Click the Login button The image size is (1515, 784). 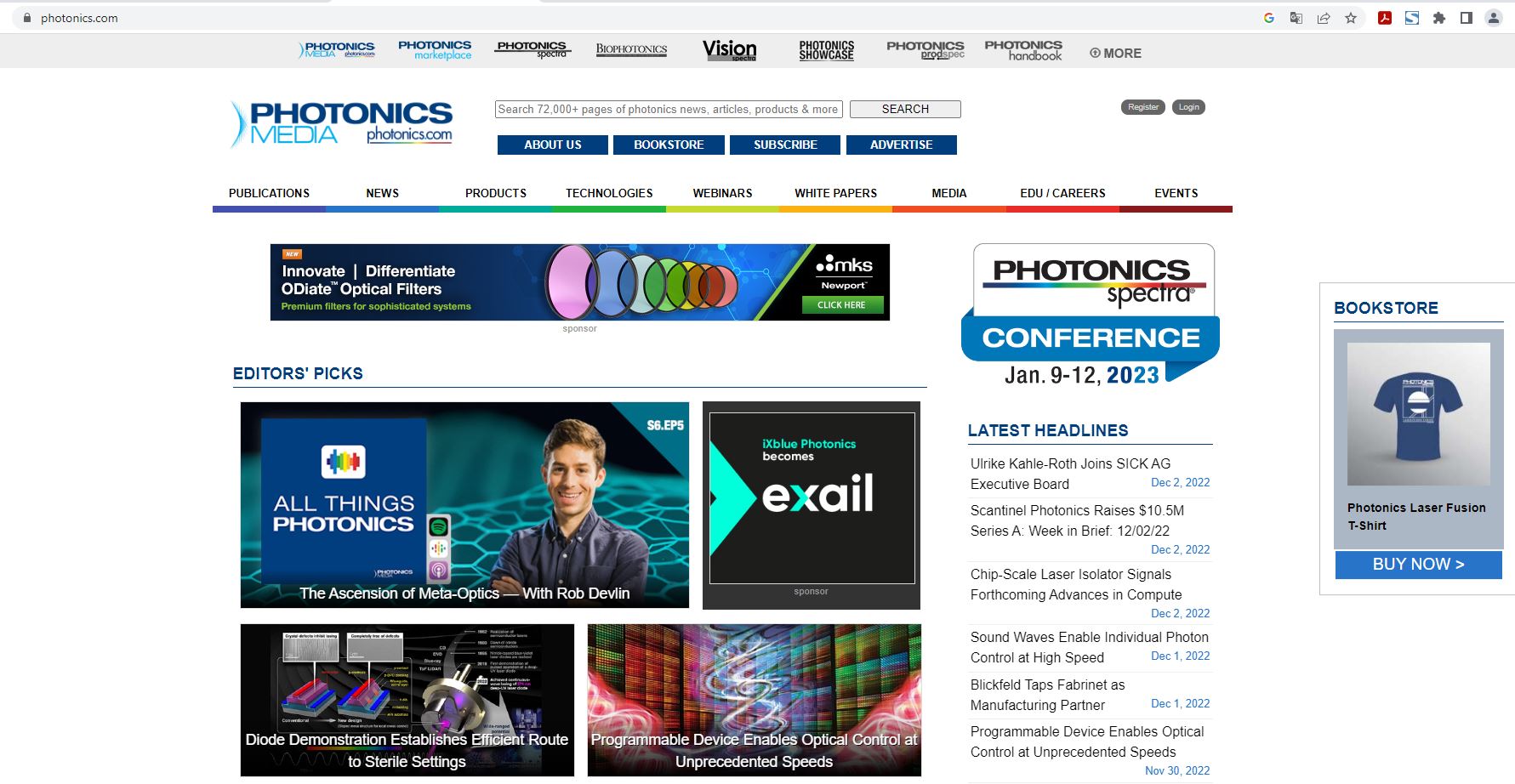tap(1188, 107)
